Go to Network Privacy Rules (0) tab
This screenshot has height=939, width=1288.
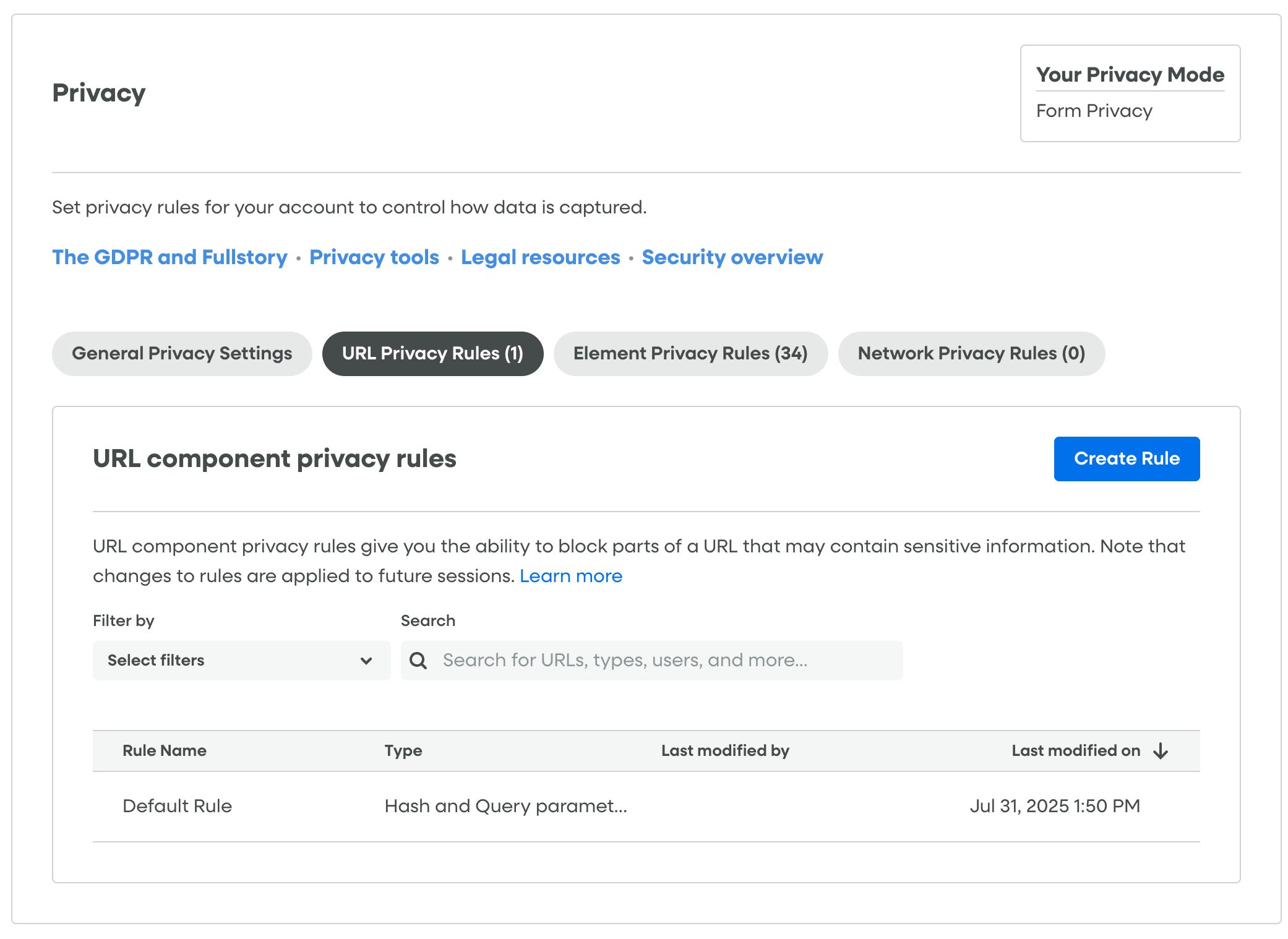(x=971, y=353)
